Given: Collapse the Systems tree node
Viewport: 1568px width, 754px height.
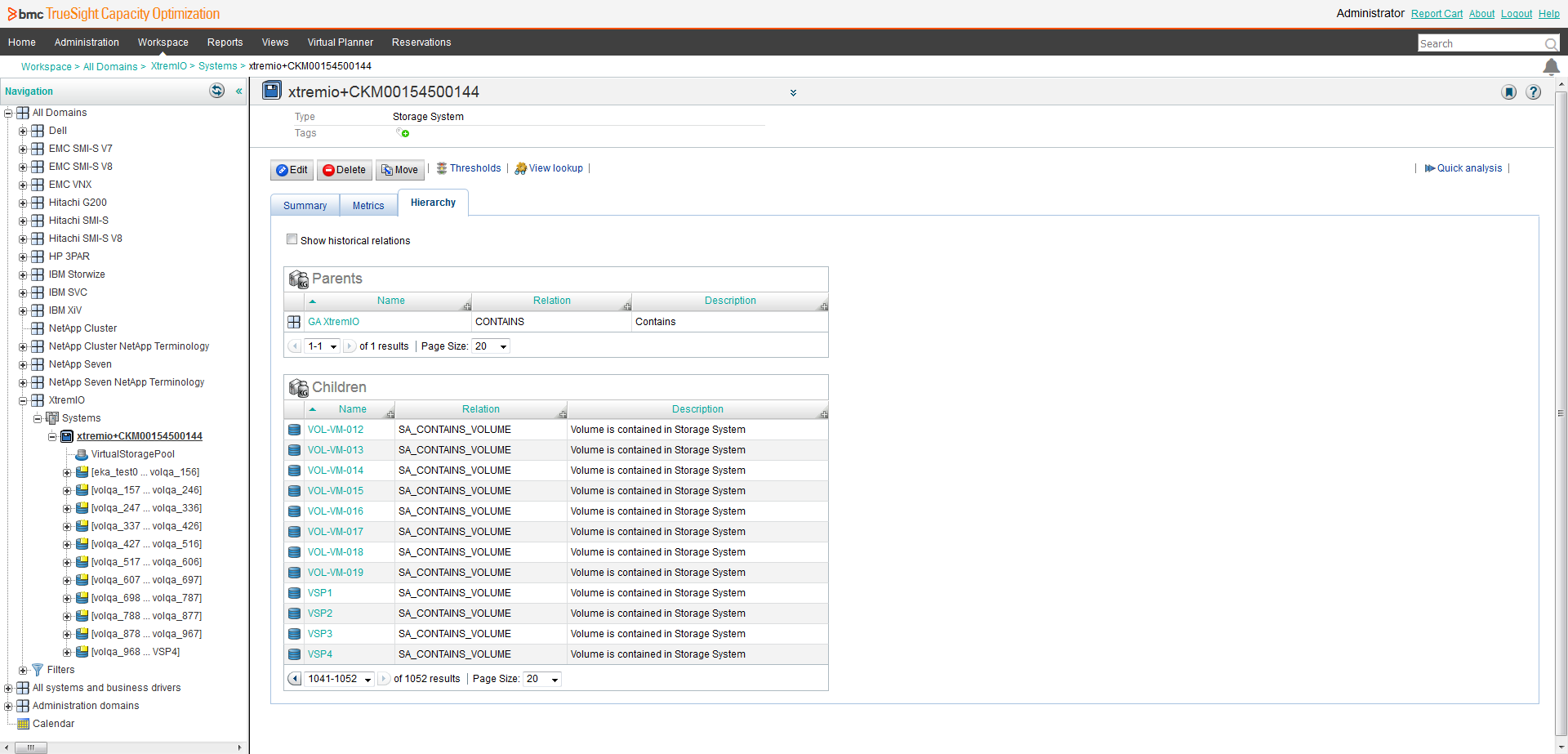Looking at the screenshot, I should click(x=38, y=419).
